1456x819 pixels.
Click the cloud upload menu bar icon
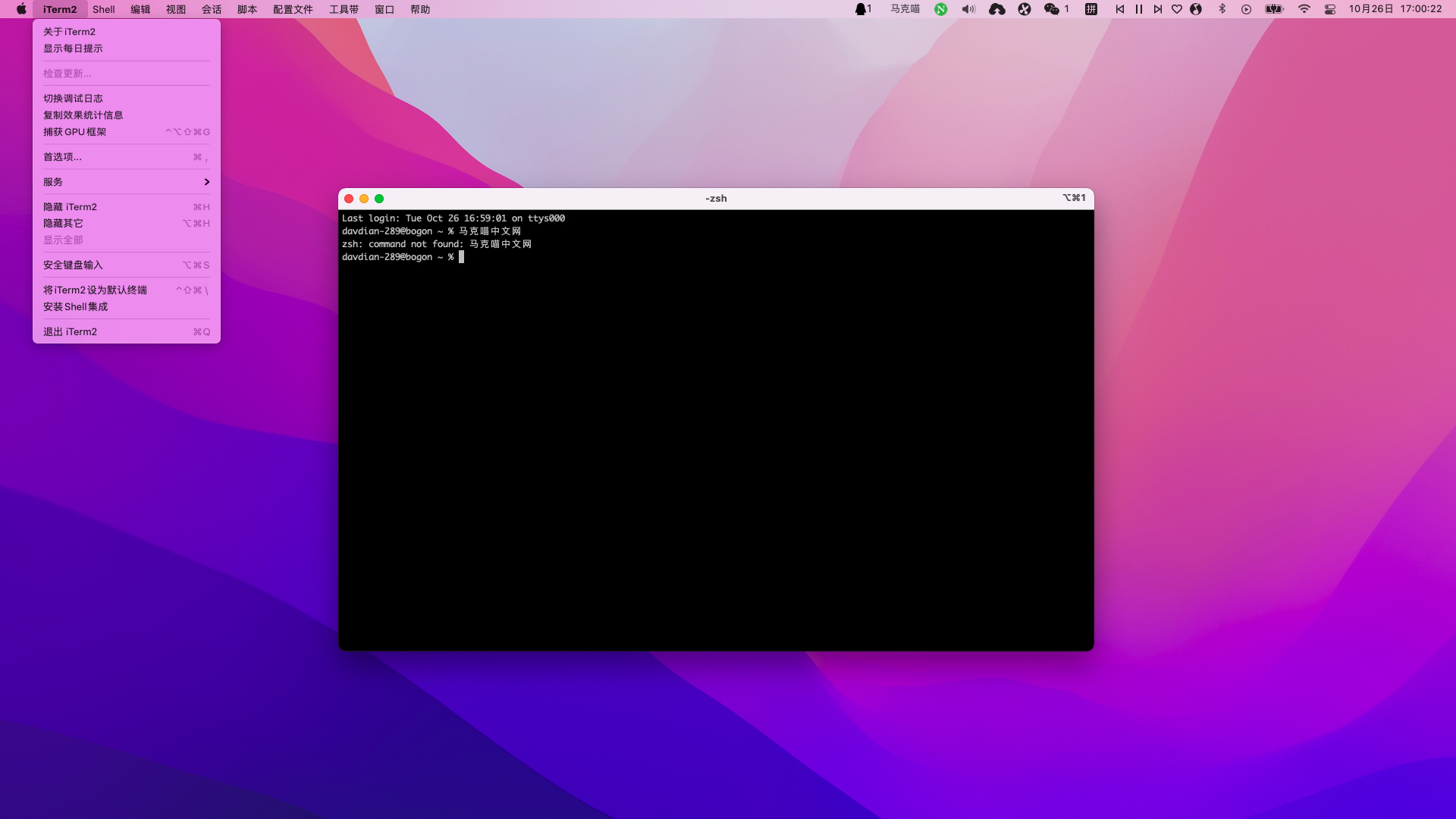[x=997, y=9]
